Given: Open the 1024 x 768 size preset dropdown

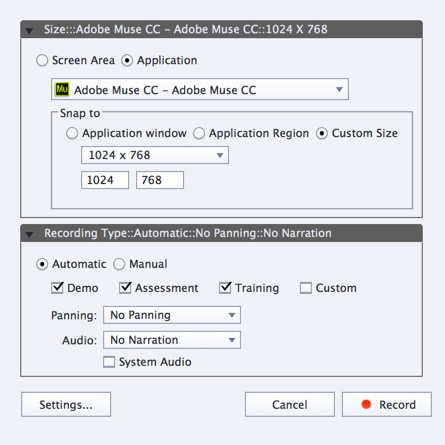Looking at the screenshot, I should pyautogui.click(x=155, y=155).
